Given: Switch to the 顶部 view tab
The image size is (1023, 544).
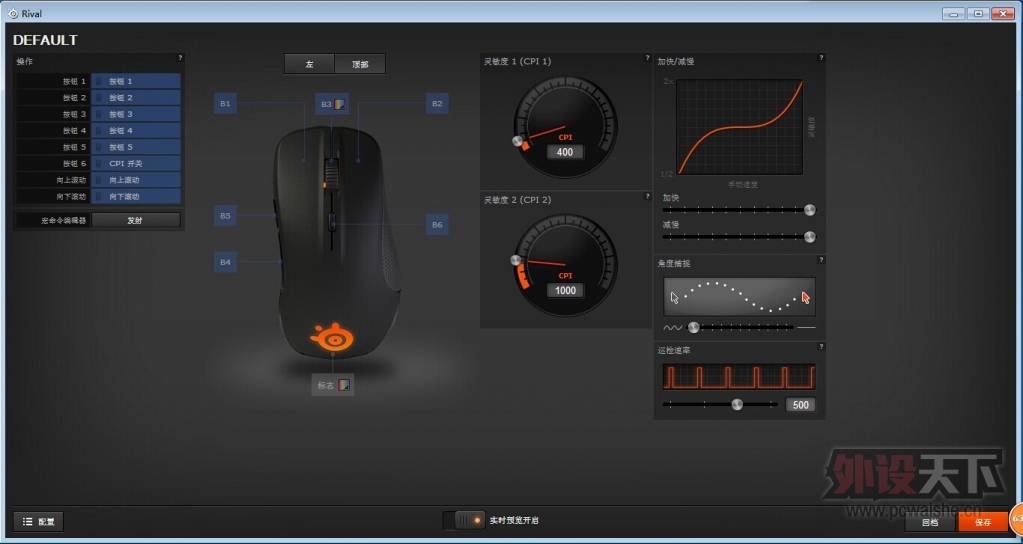Looking at the screenshot, I should (360, 64).
